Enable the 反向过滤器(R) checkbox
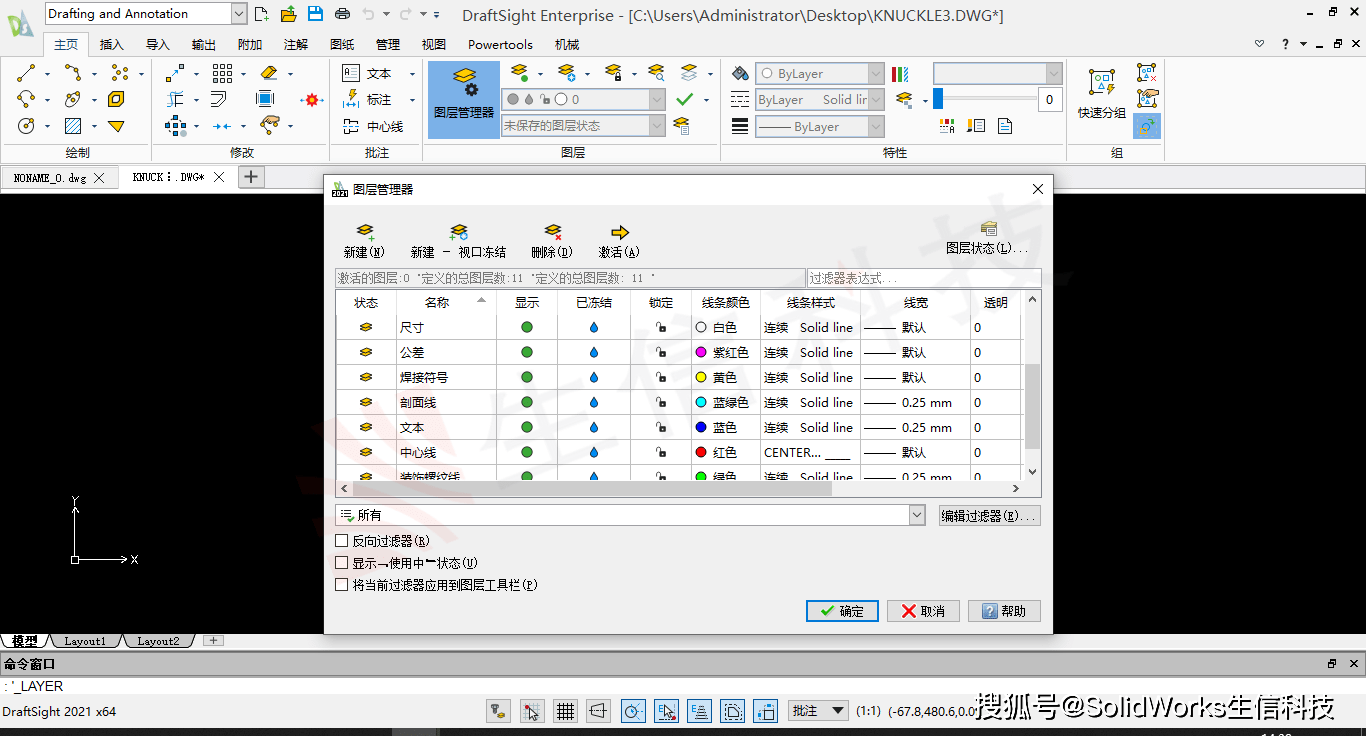Screen dimensions: 1366x736 (x=340, y=540)
